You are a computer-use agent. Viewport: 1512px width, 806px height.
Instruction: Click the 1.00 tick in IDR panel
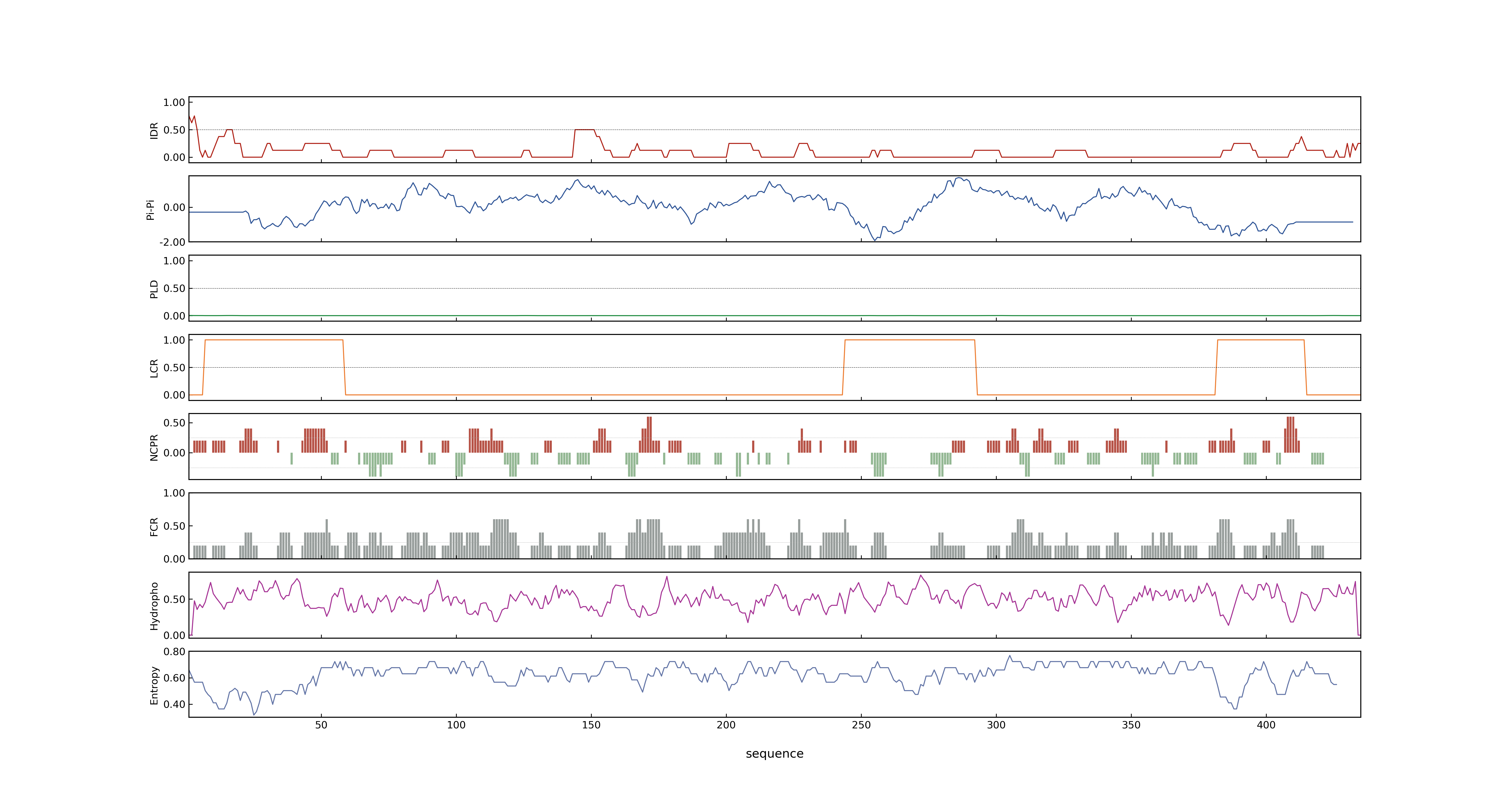[174, 103]
